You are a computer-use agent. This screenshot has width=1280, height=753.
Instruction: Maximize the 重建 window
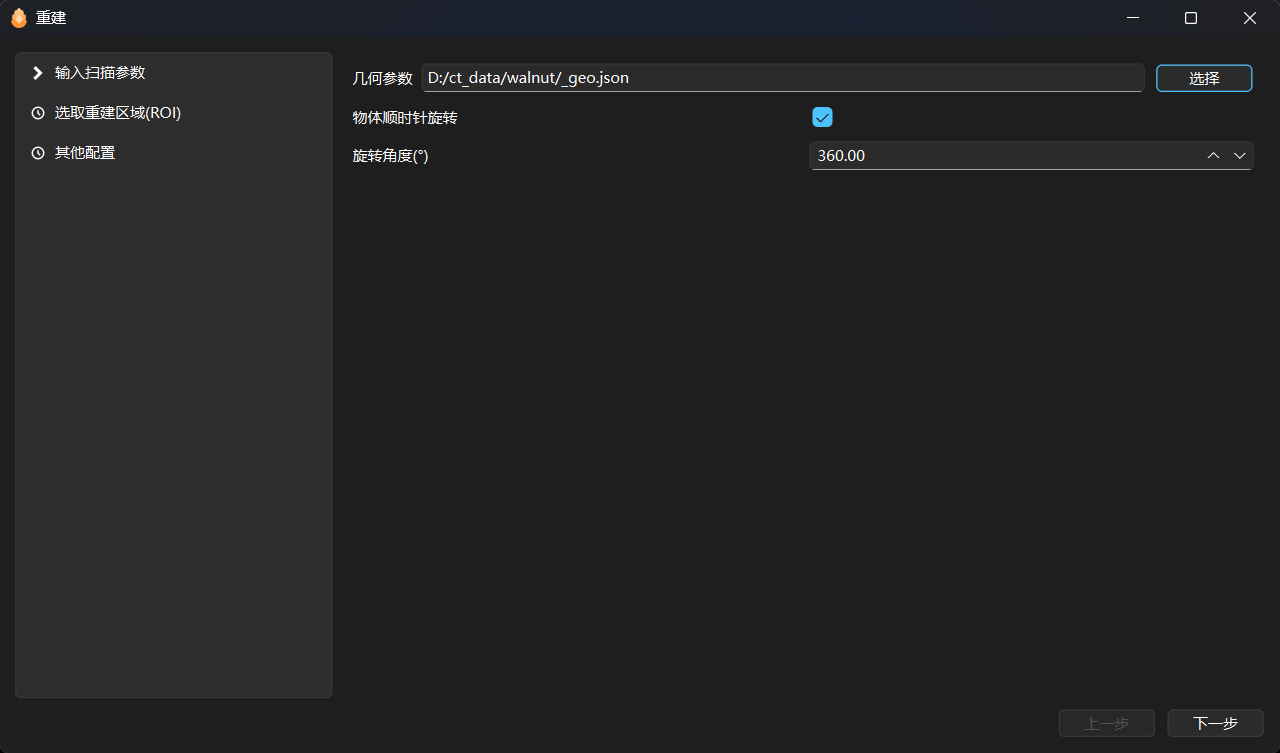click(x=1191, y=18)
